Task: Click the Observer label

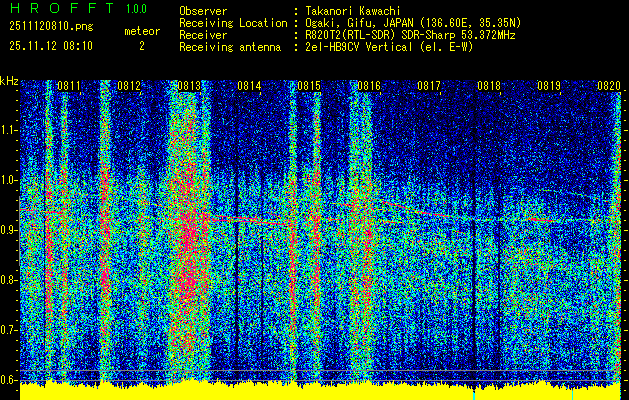Action: tap(203, 11)
